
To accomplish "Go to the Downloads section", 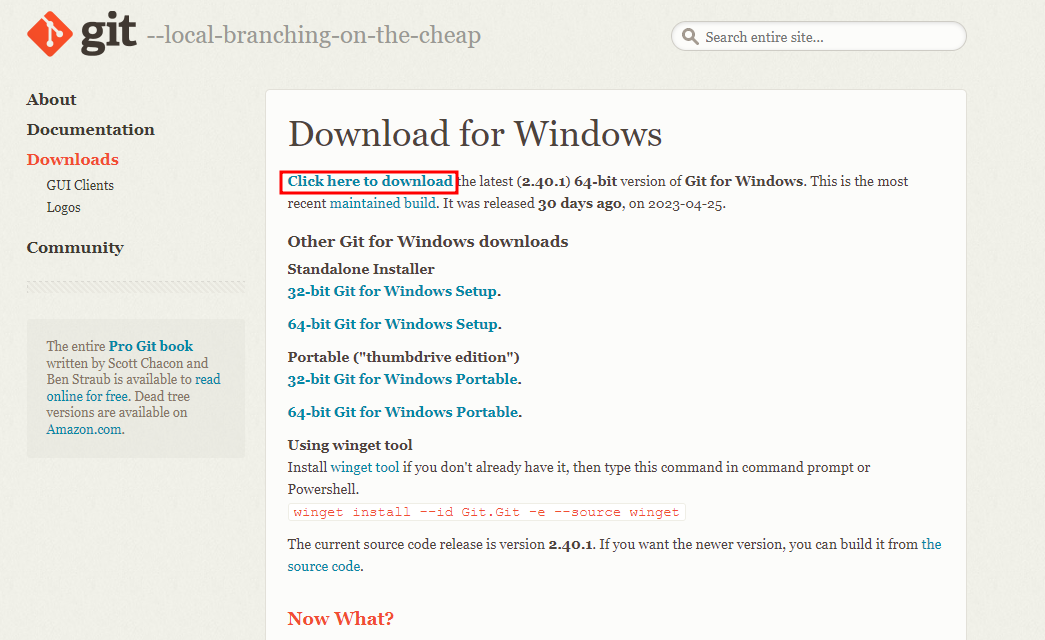I will tap(73, 159).
